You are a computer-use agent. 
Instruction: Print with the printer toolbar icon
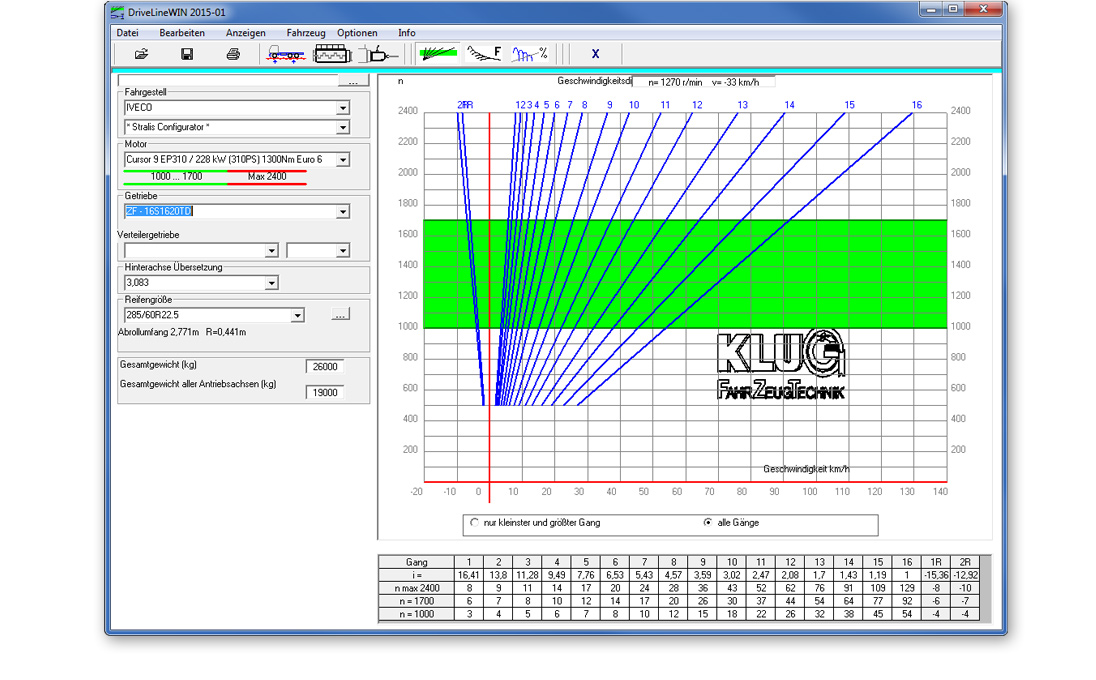233,54
